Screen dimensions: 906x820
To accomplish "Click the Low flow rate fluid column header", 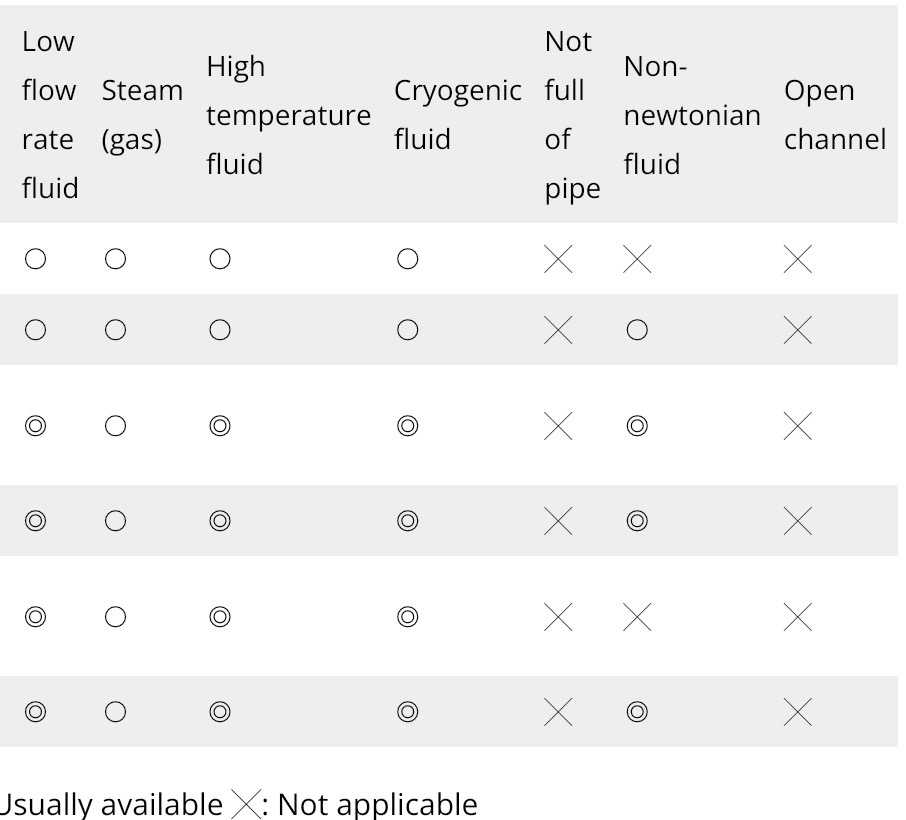I will (x=50, y=114).
